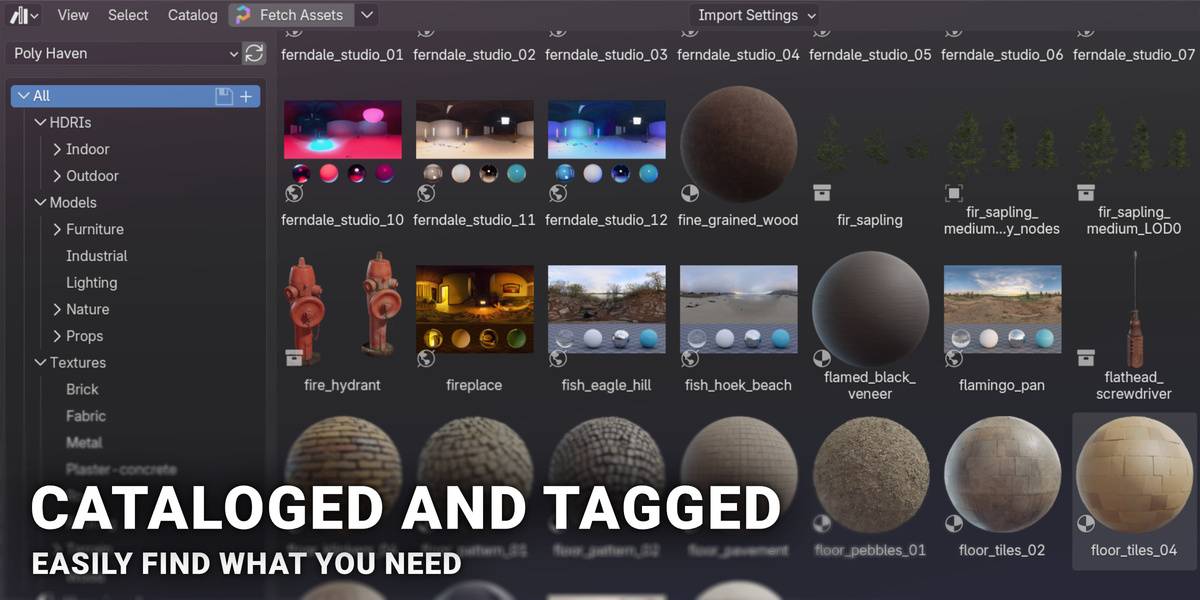
Task: Click the Poly Haven logo in Fetch Assets
Action: click(x=243, y=15)
